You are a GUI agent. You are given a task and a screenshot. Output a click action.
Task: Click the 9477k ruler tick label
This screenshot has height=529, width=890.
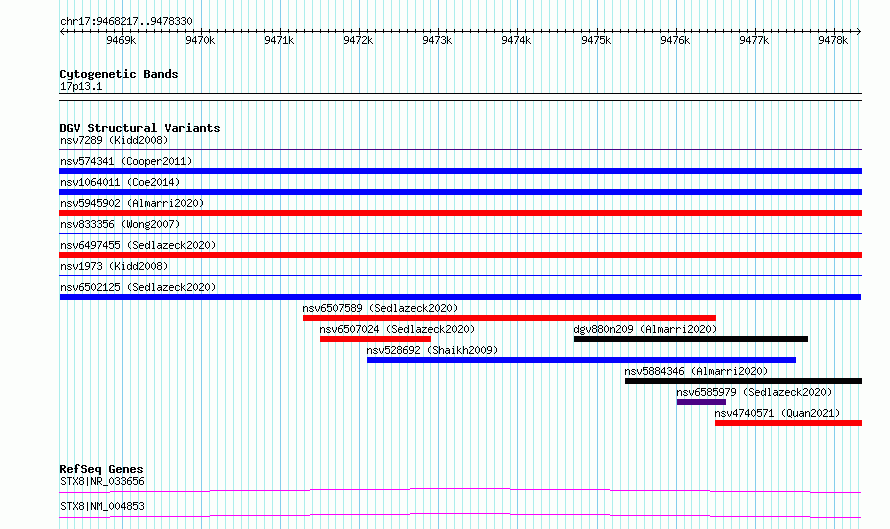[754, 40]
